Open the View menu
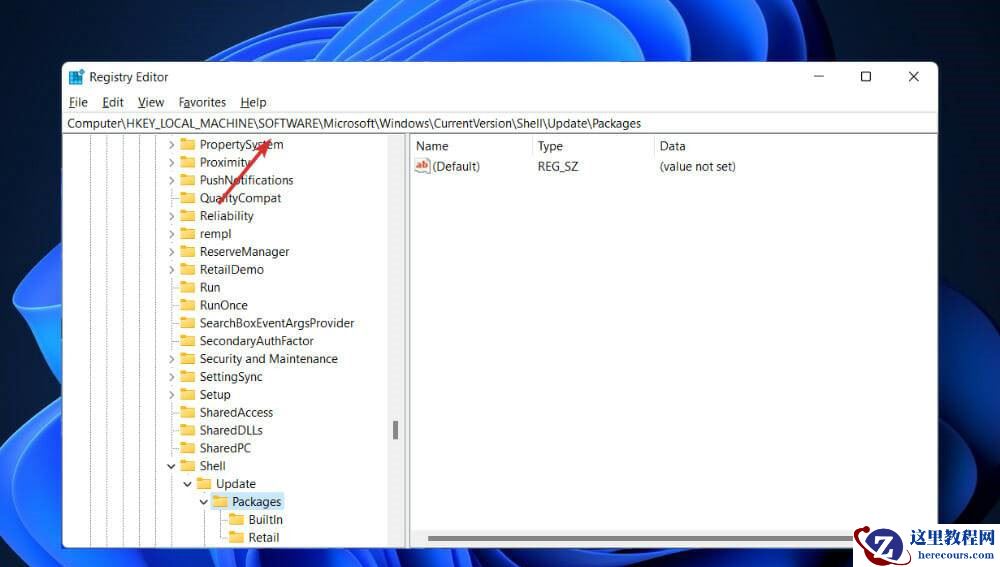Image resolution: width=1000 pixels, height=567 pixels. tap(151, 102)
